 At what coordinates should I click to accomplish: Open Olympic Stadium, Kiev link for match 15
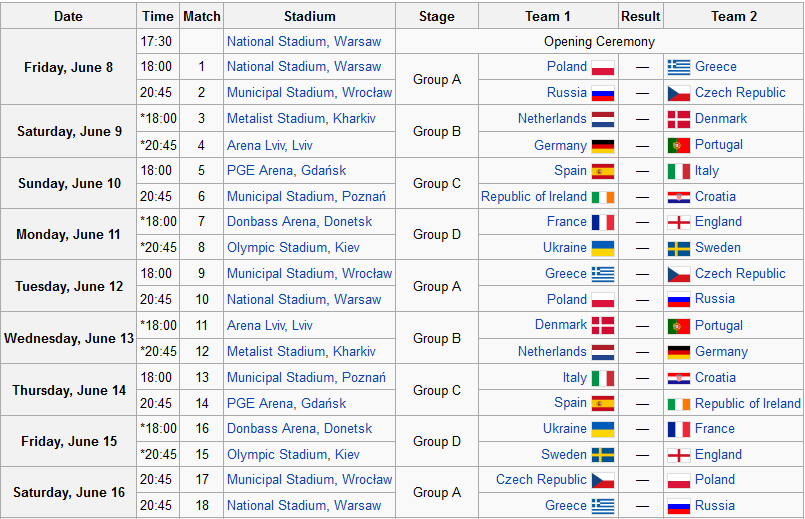(x=293, y=455)
